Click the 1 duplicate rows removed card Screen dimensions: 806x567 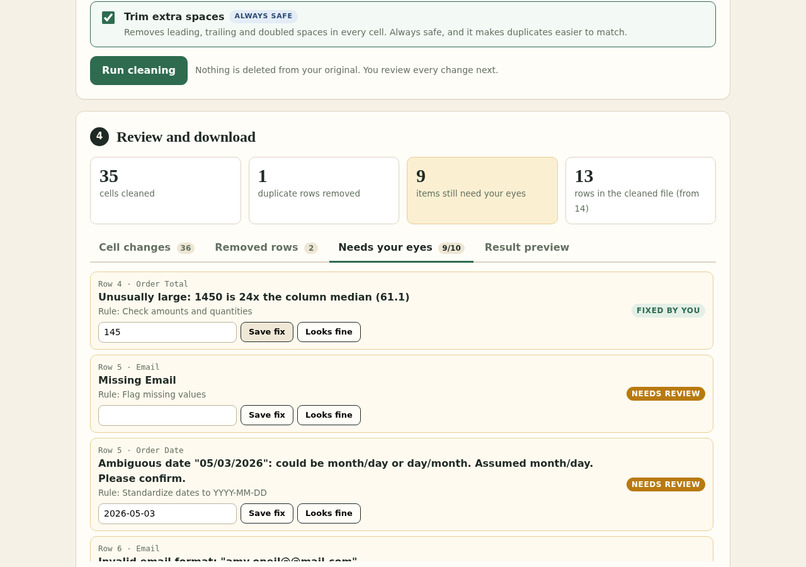[x=324, y=191]
